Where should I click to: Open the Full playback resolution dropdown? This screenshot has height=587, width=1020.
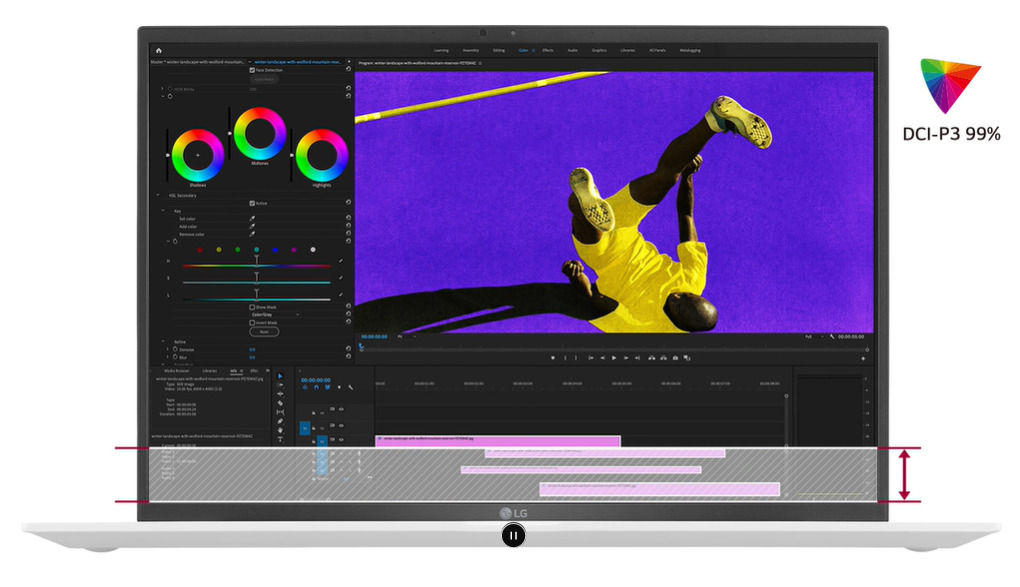(x=809, y=337)
